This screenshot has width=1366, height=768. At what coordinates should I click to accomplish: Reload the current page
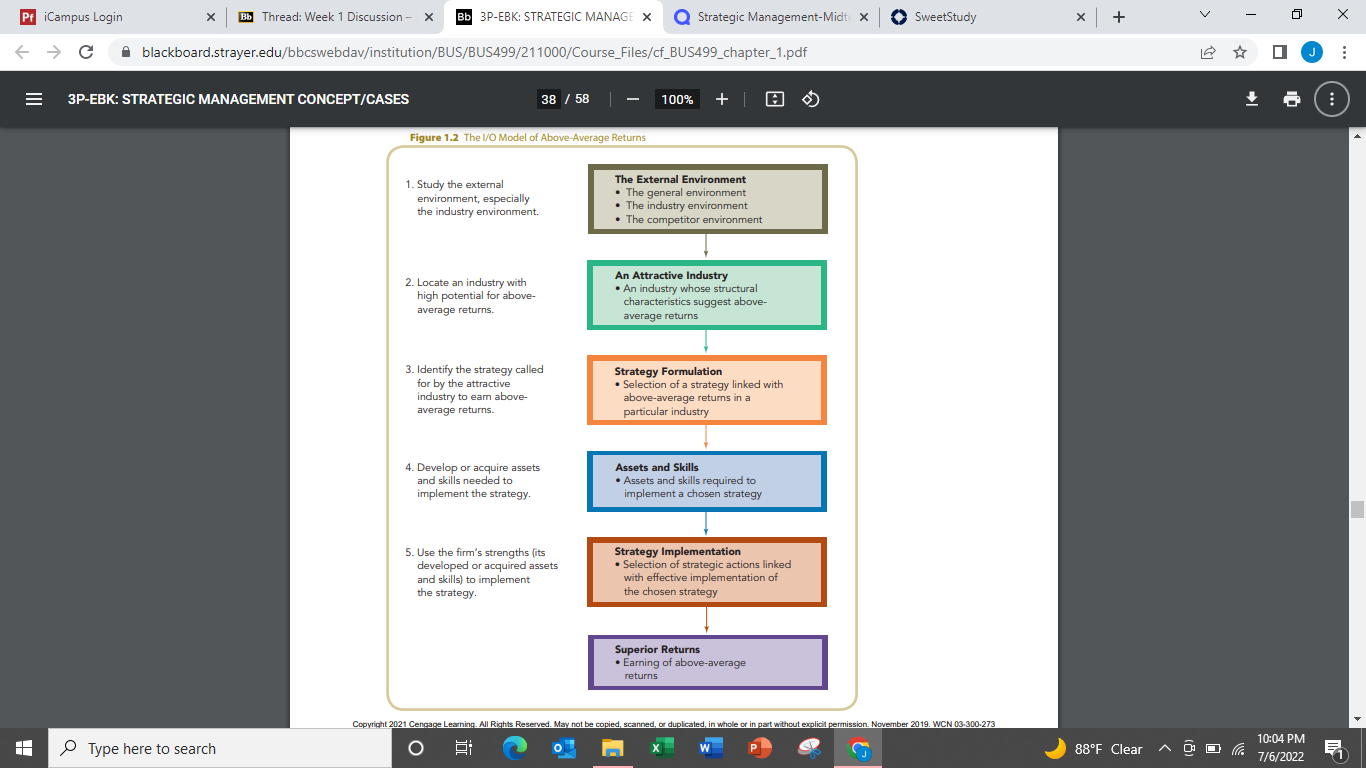pos(86,52)
